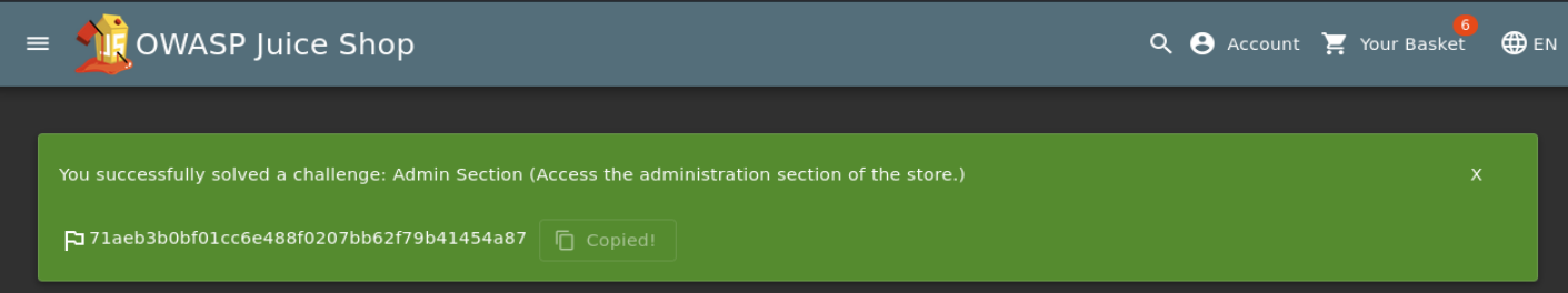The image size is (1568, 293).
Task: Click the basket item count badge
Action: pyautogui.click(x=1465, y=25)
